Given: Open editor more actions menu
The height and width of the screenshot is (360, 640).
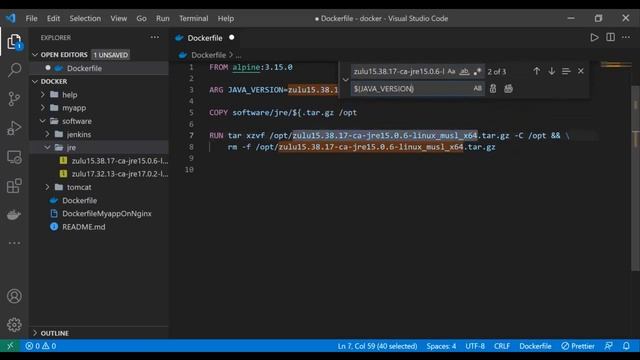Looking at the screenshot, I should pyautogui.click(x=626, y=38).
